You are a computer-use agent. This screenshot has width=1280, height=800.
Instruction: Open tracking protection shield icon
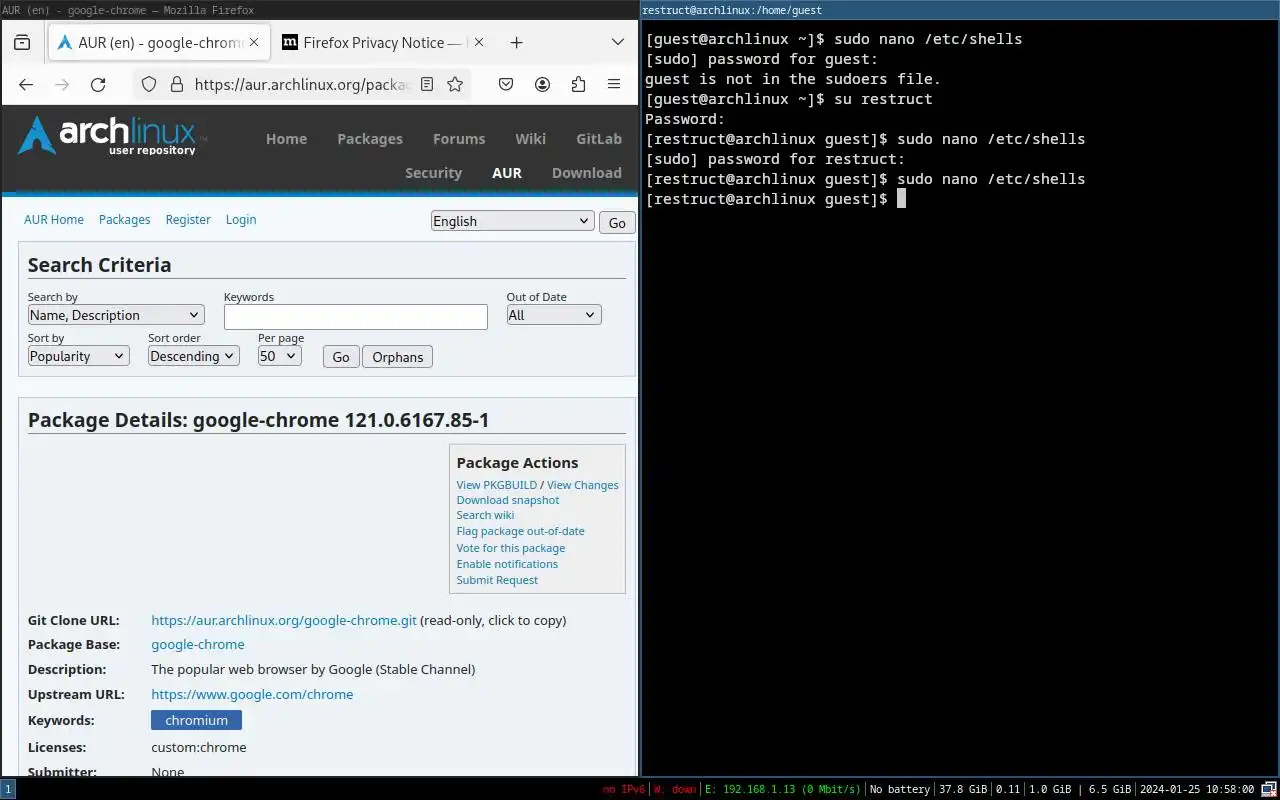click(x=149, y=85)
